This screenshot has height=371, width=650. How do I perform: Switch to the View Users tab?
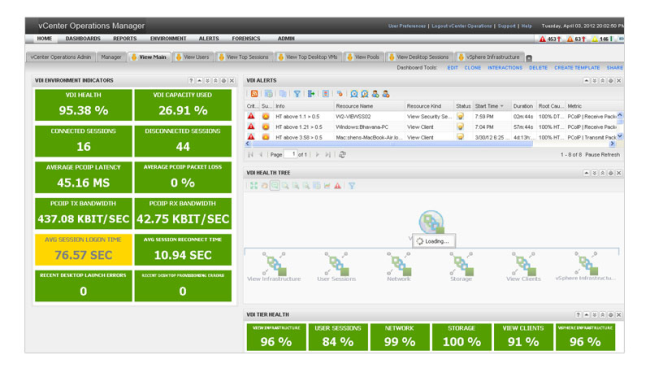click(x=193, y=57)
